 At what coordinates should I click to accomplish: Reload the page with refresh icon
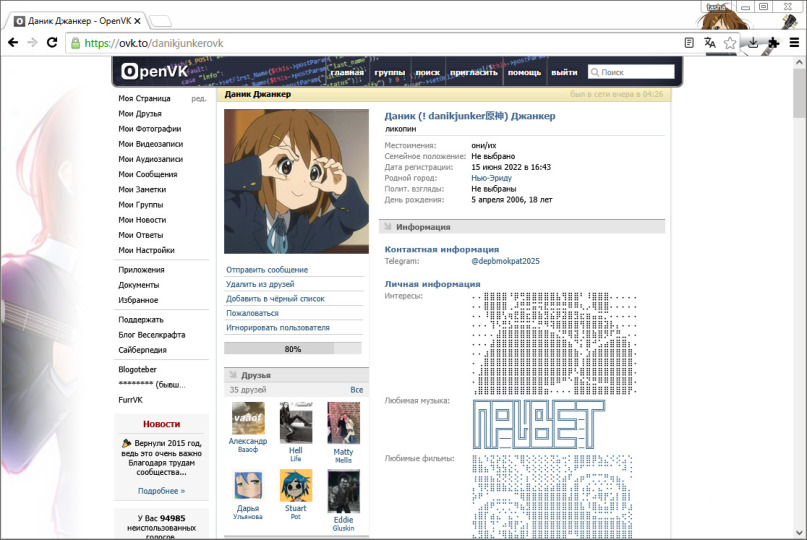52,43
